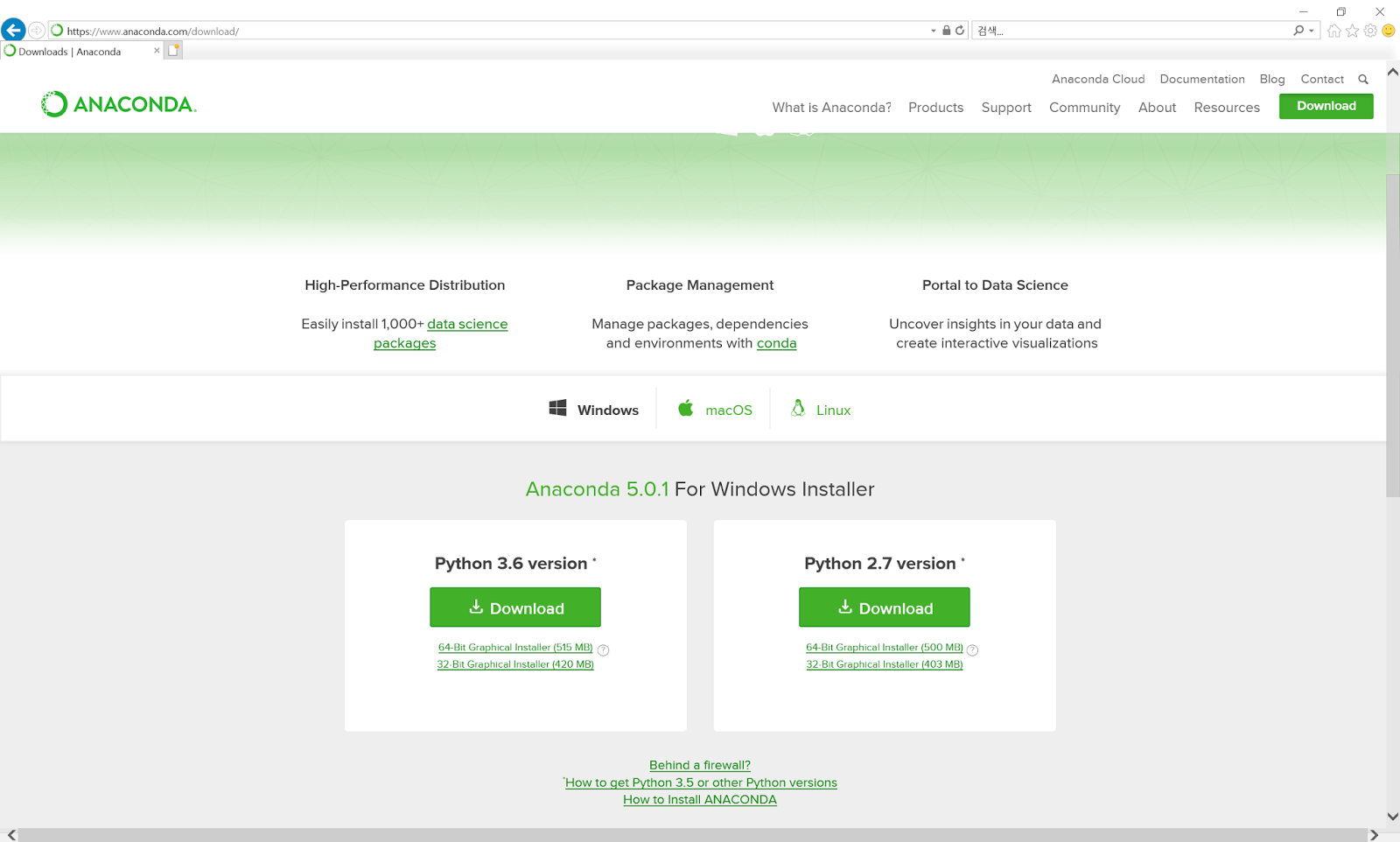Viewport: 1400px width, 842px height.
Task: Select the macOS installer tab
Action: [x=715, y=409]
